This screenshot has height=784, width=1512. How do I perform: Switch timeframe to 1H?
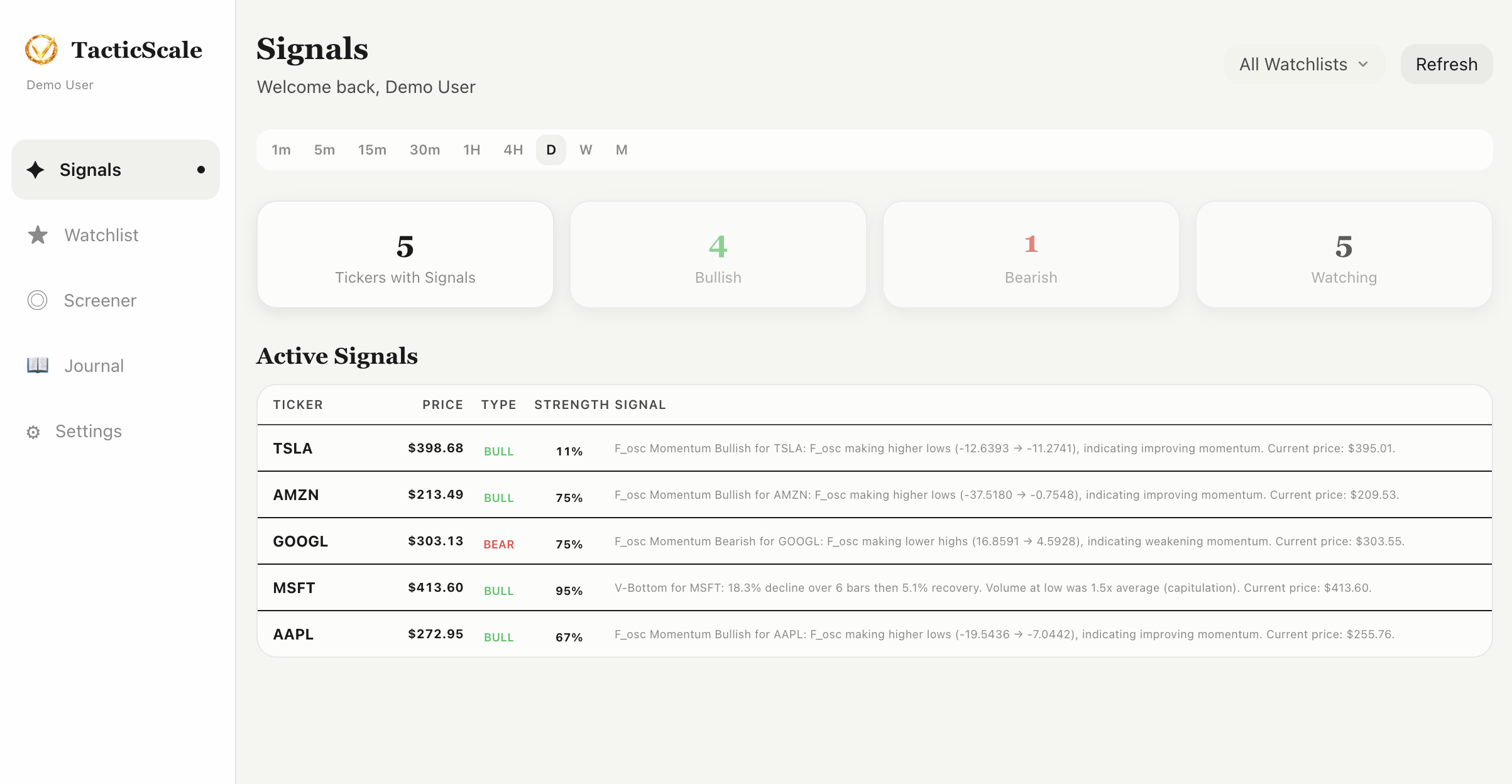point(472,150)
